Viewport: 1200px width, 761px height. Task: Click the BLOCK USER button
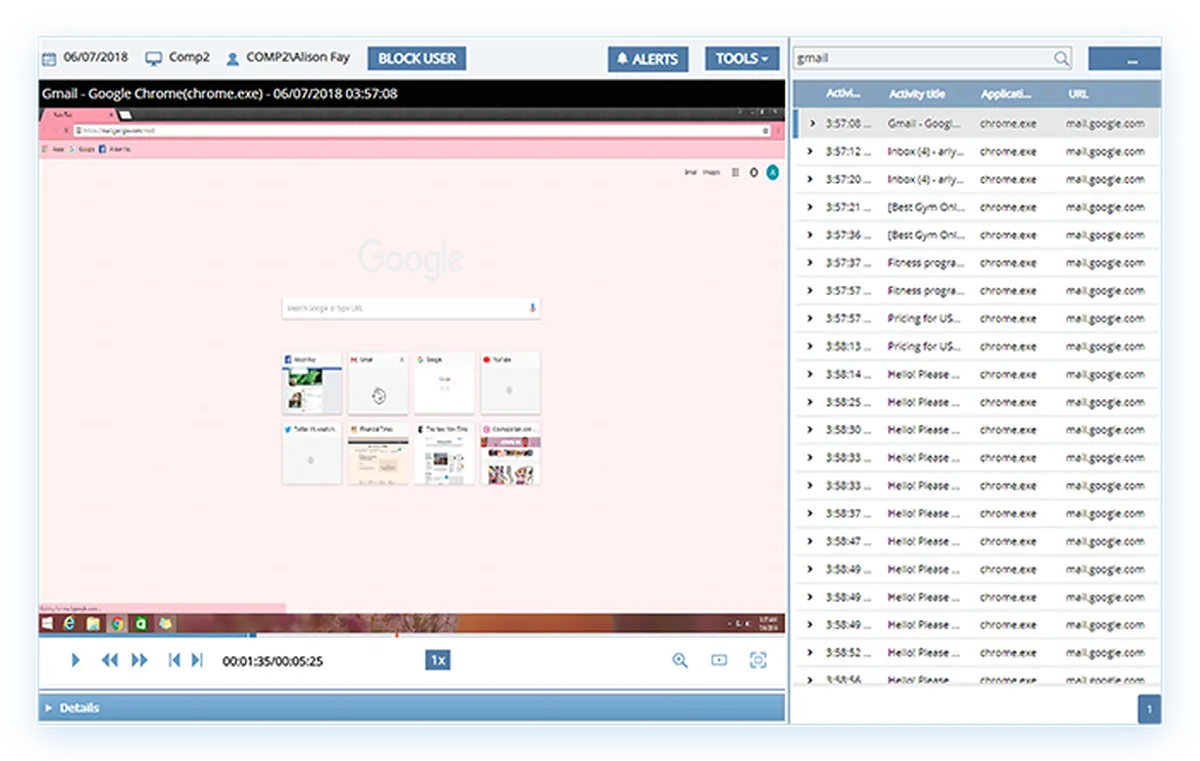(x=417, y=59)
